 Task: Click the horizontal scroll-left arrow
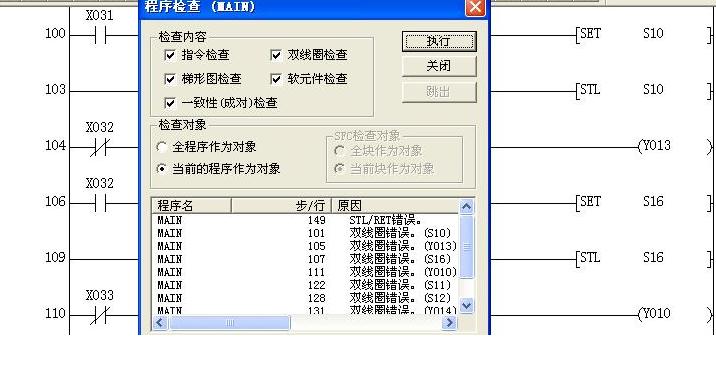tap(160, 323)
